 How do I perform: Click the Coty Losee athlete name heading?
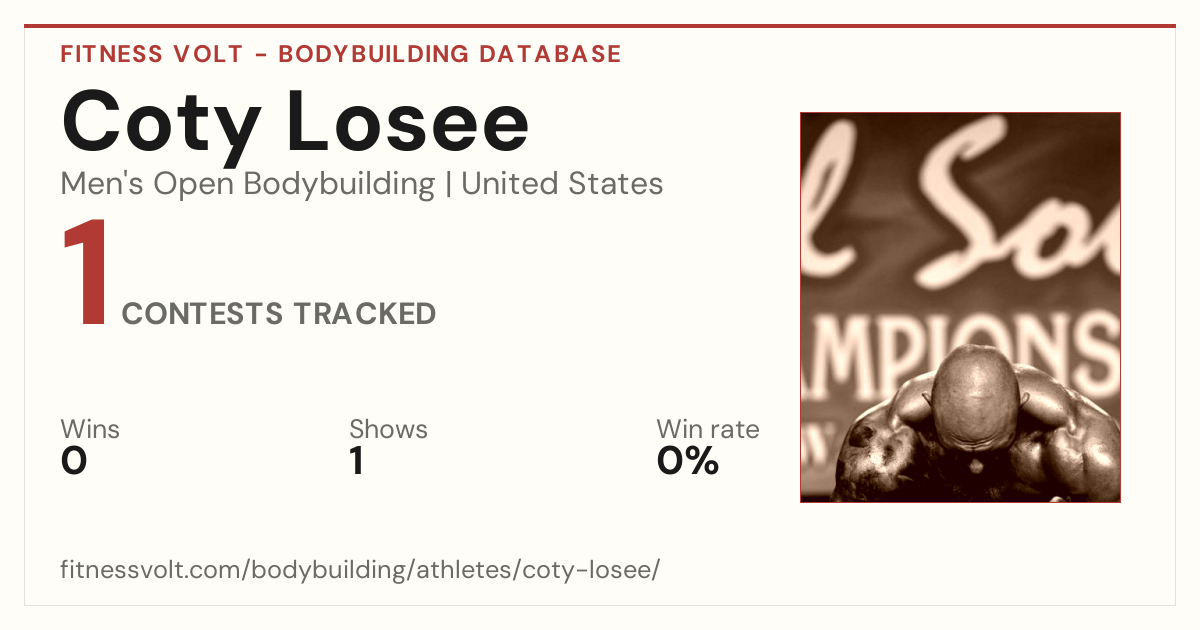pos(295,122)
